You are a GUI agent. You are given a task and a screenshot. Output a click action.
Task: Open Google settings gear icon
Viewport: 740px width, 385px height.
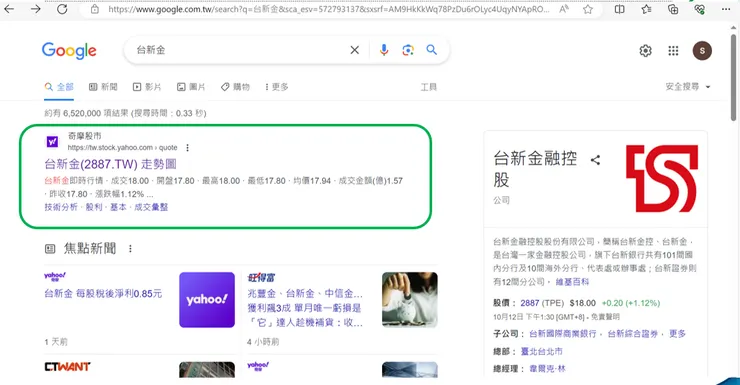645,50
